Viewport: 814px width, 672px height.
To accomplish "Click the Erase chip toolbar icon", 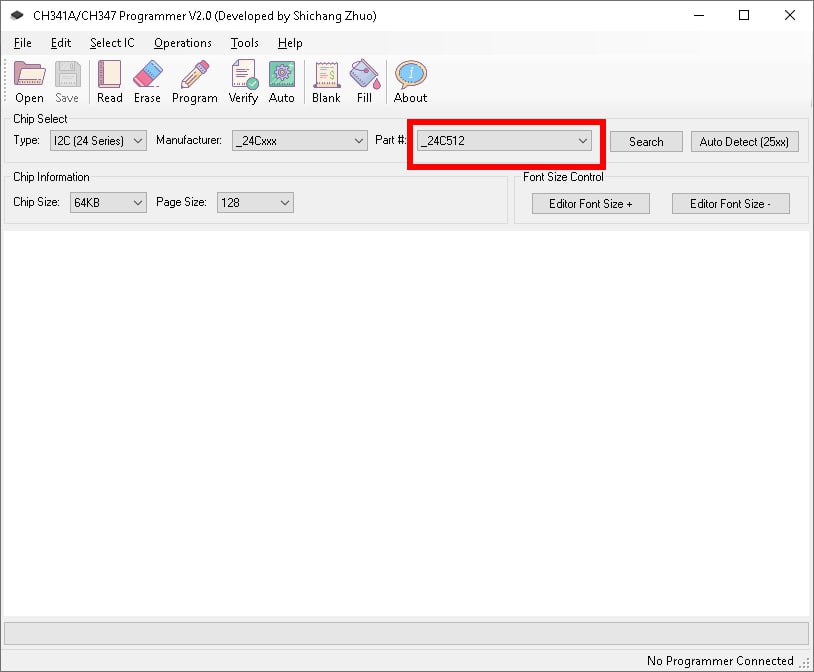I will [x=147, y=82].
